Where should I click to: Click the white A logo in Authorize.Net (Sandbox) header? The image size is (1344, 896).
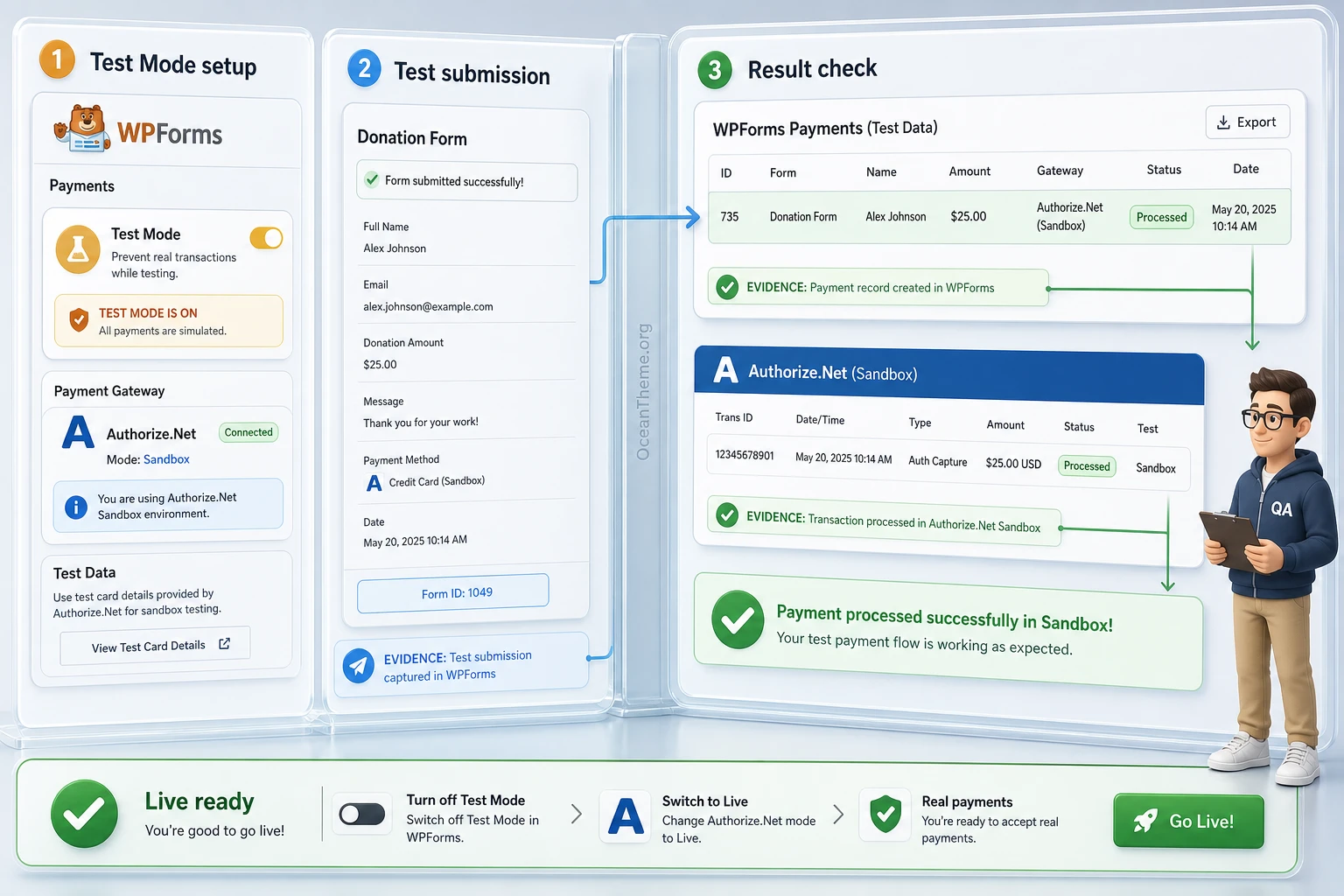point(725,370)
